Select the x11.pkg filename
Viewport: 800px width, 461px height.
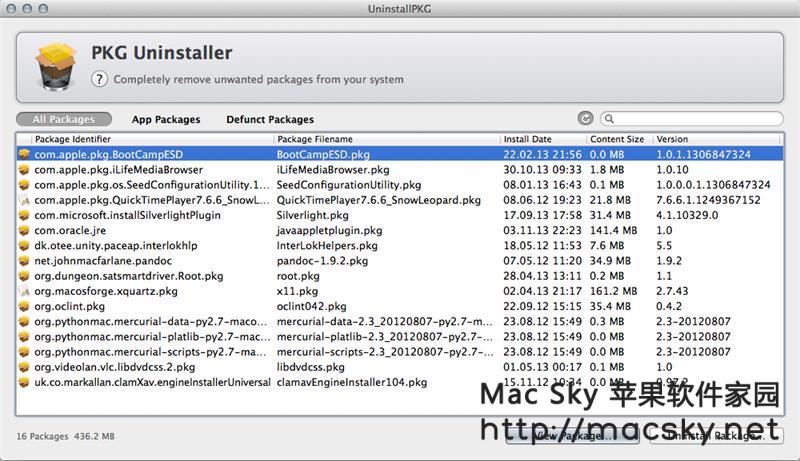tap(297, 291)
